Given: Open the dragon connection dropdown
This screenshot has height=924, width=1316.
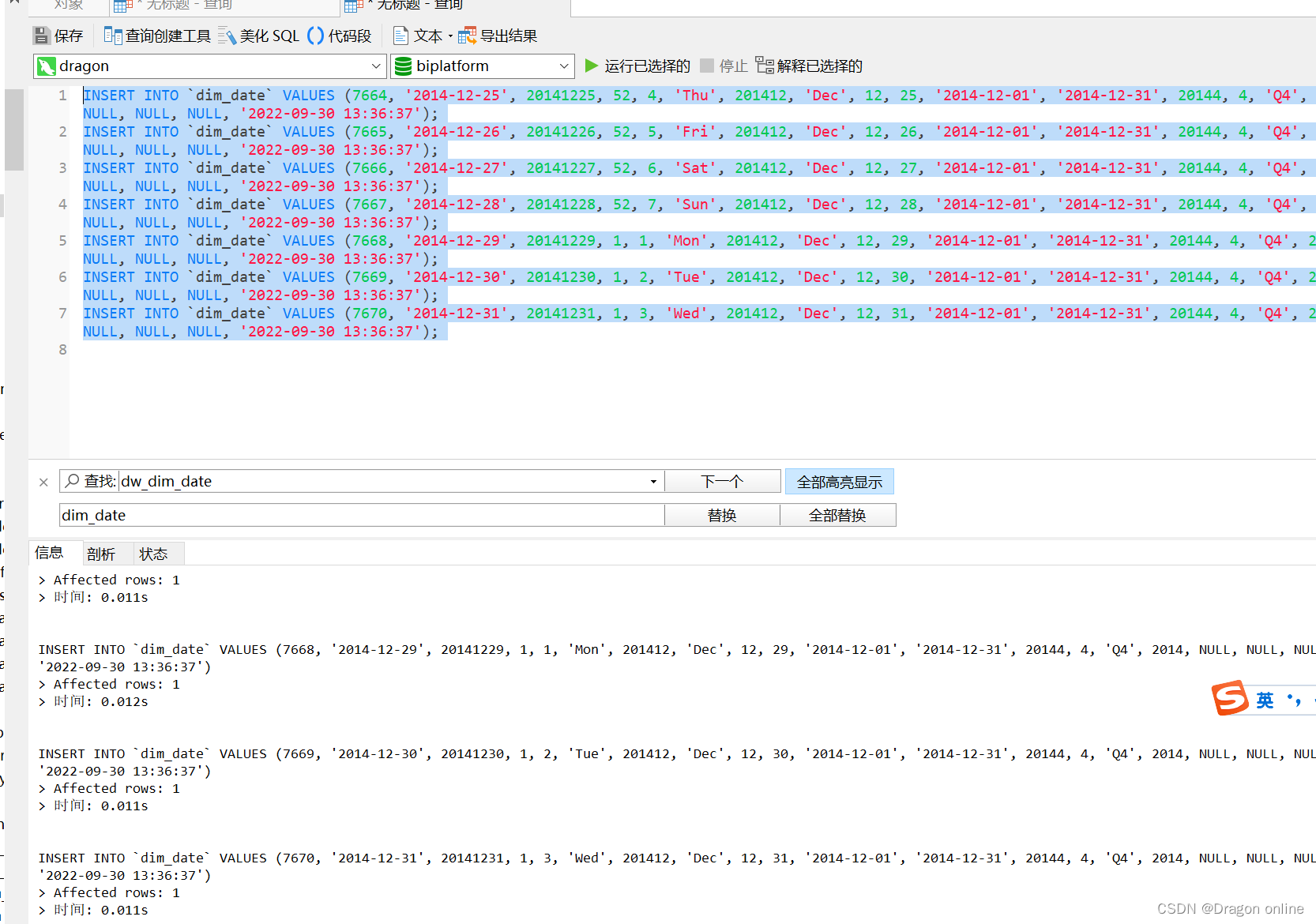Looking at the screenshot, I should (377, 66).
